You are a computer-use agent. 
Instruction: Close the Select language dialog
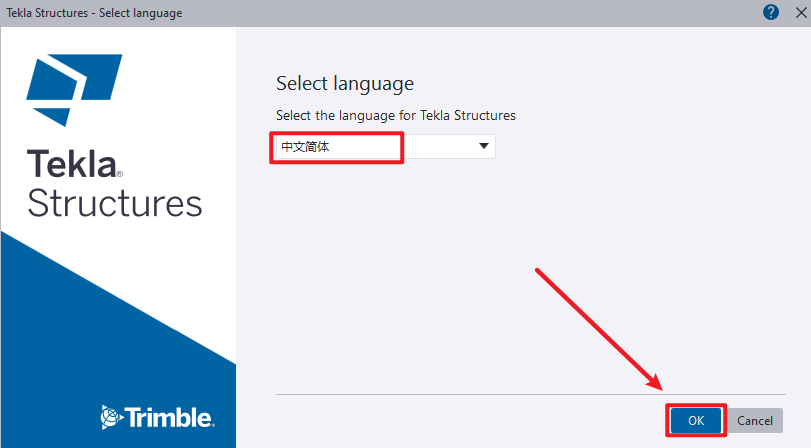(x=801, y=12)
